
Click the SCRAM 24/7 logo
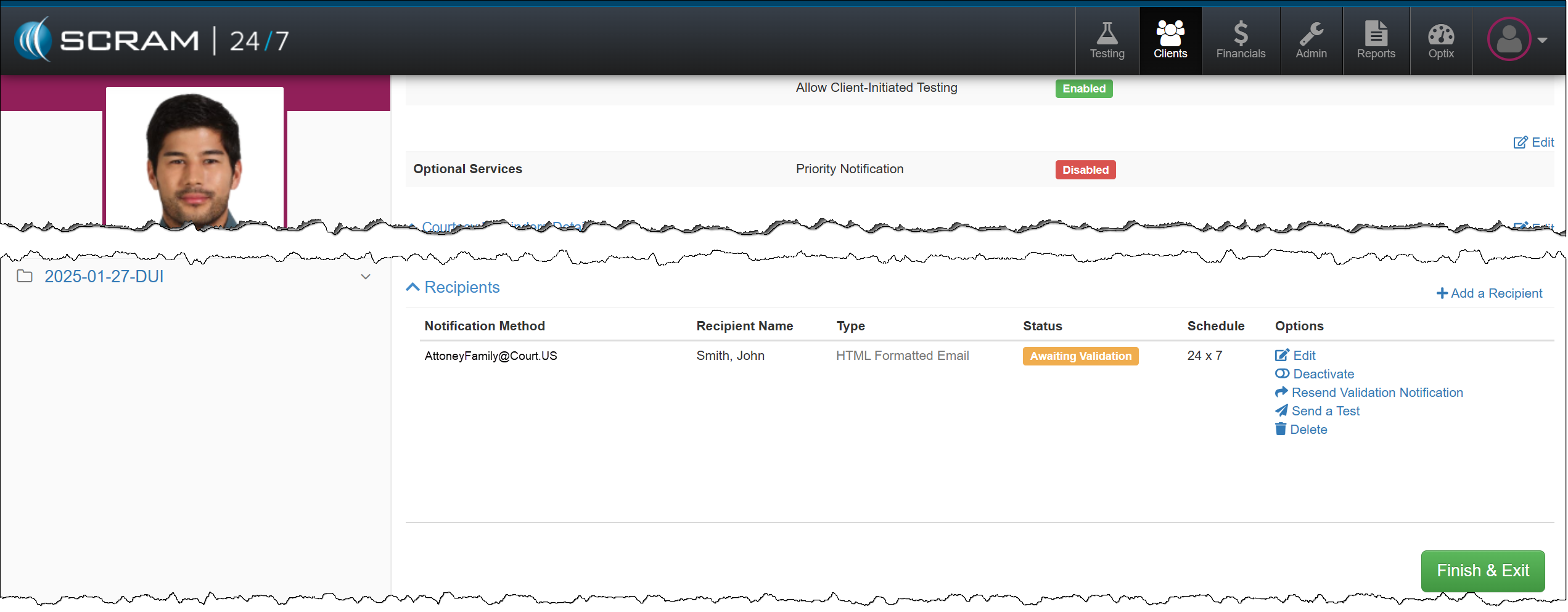[x=152, y=41]
